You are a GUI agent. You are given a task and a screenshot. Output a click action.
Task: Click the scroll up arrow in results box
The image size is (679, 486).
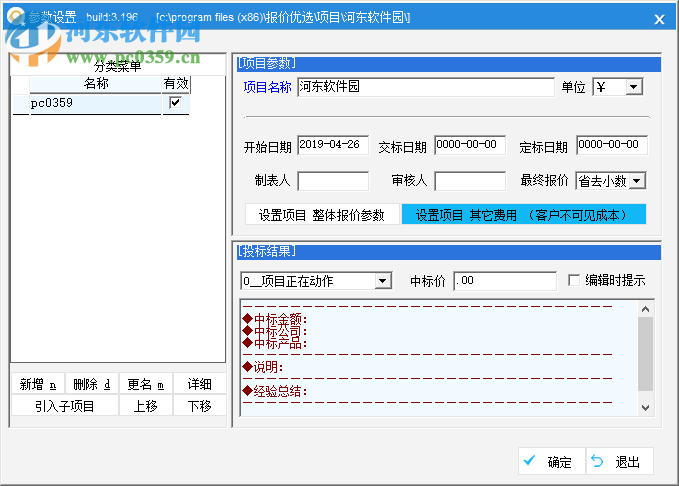tap(645, 309)
